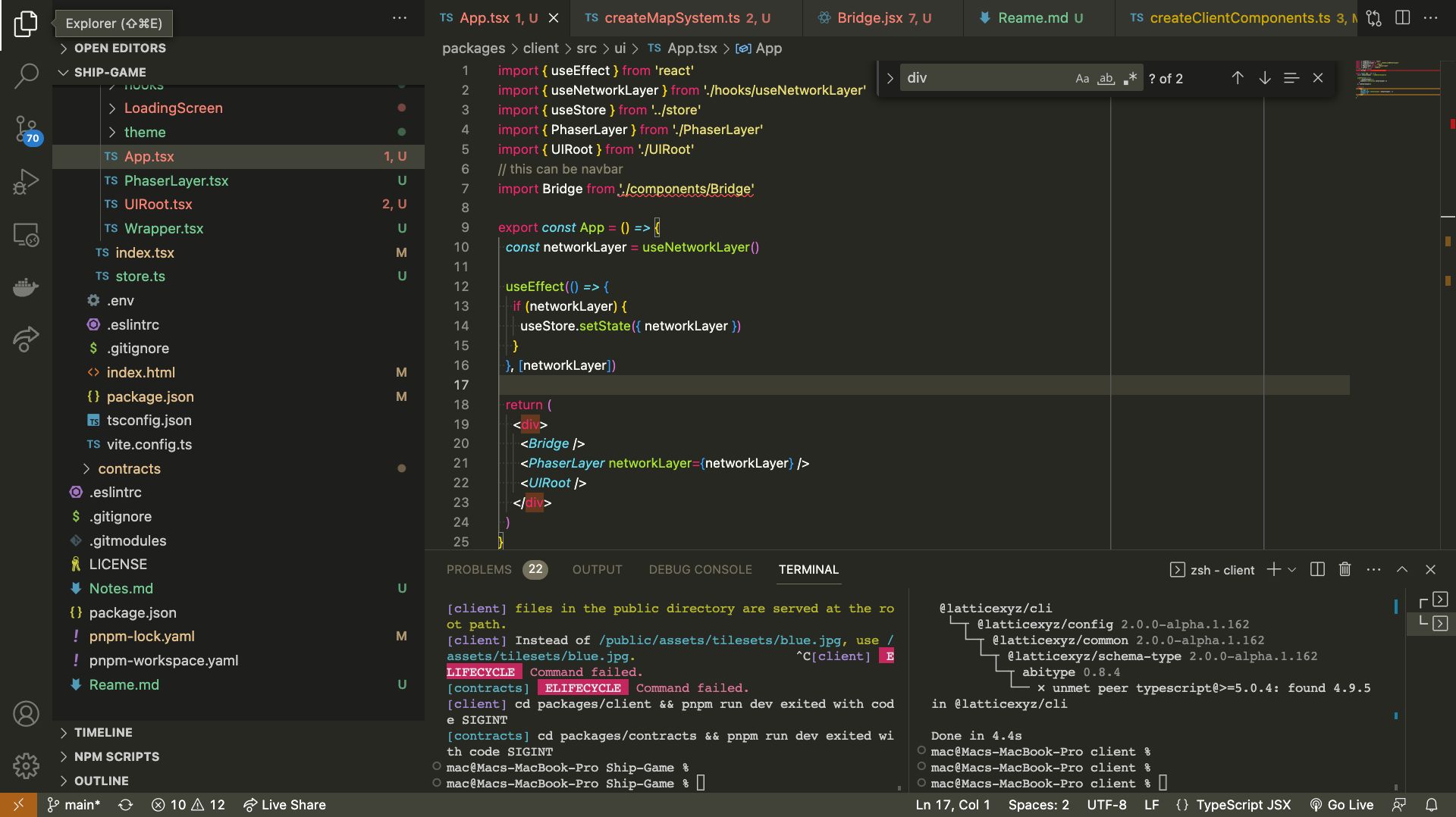Go to next find match

(x=1264, y=78)
